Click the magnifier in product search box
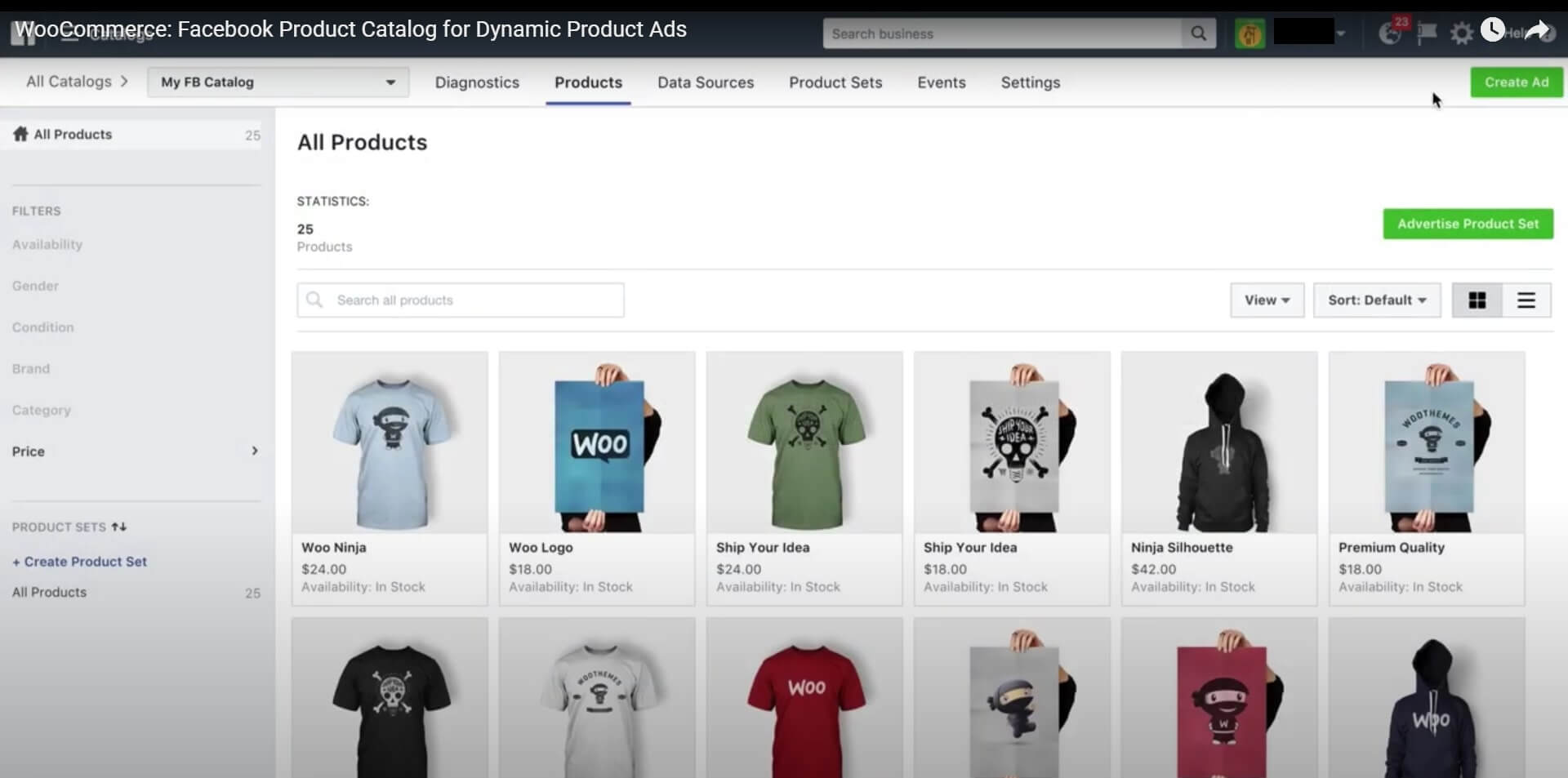This screenshot has width=1568, height=778. point(314,300)
